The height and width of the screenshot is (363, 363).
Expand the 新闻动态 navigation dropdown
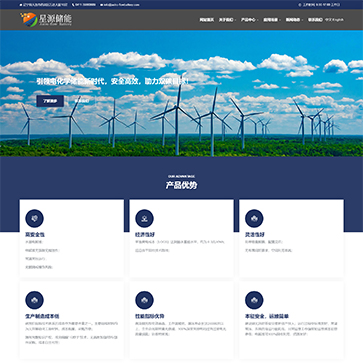(294, 20)
